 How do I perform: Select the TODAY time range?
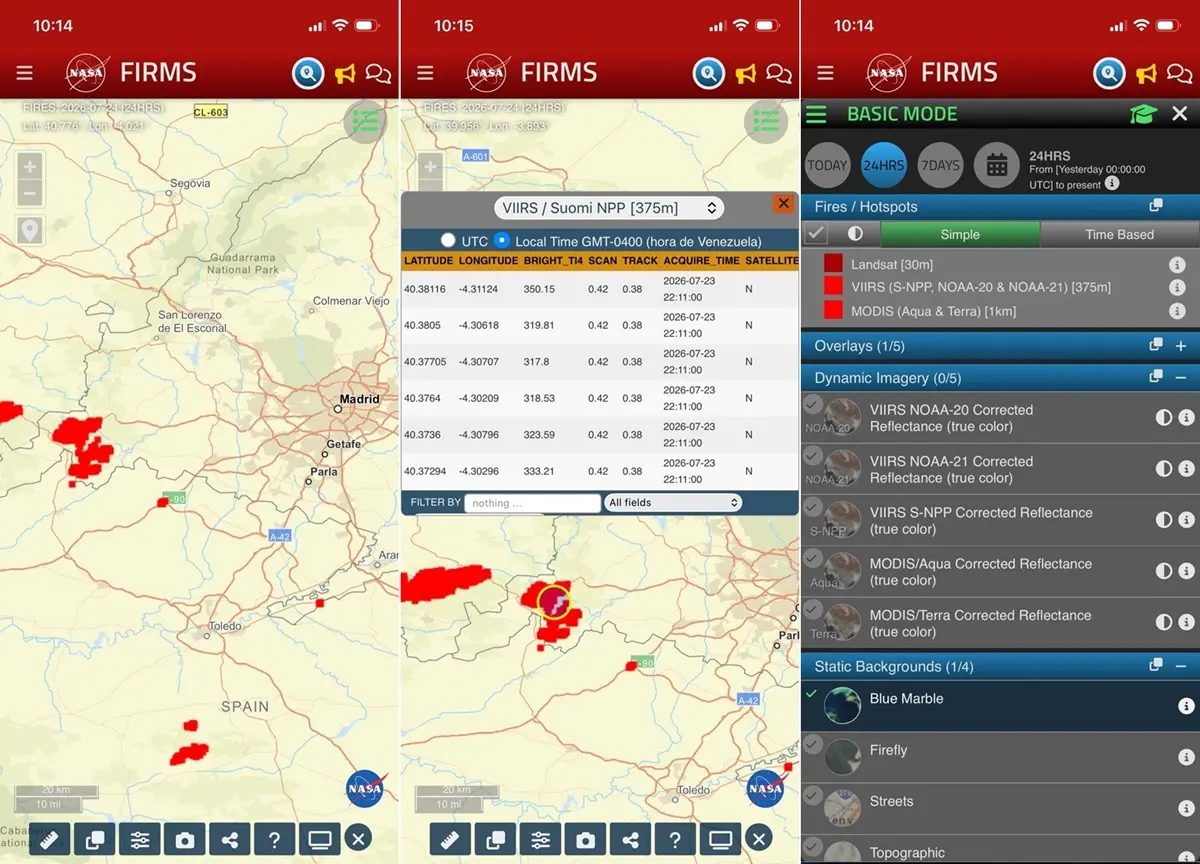point(827,165)
